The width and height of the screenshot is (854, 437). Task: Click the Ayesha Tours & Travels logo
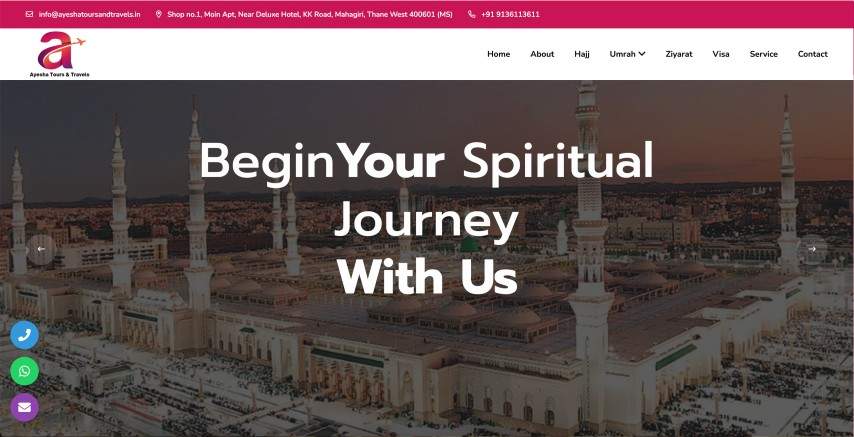[59, 54]
